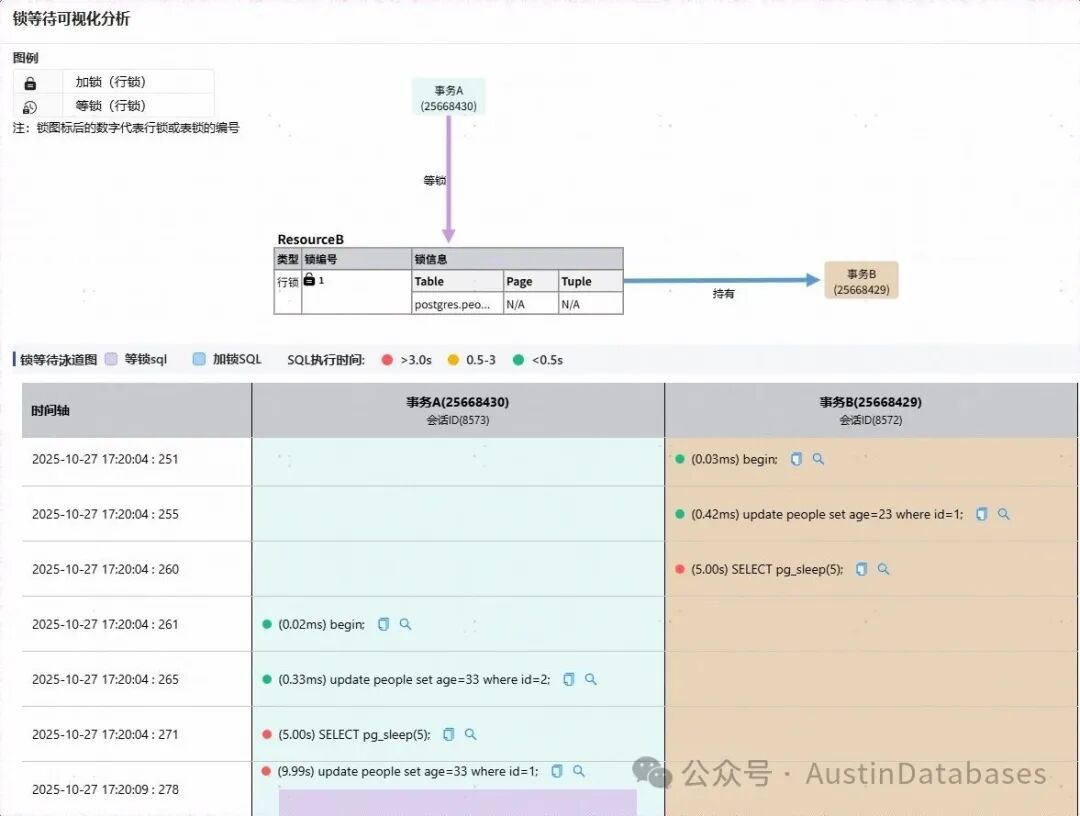This screenshot has height=816, width=1080.
Task: Click the red >3.0s legend dot
Action: 387,360
